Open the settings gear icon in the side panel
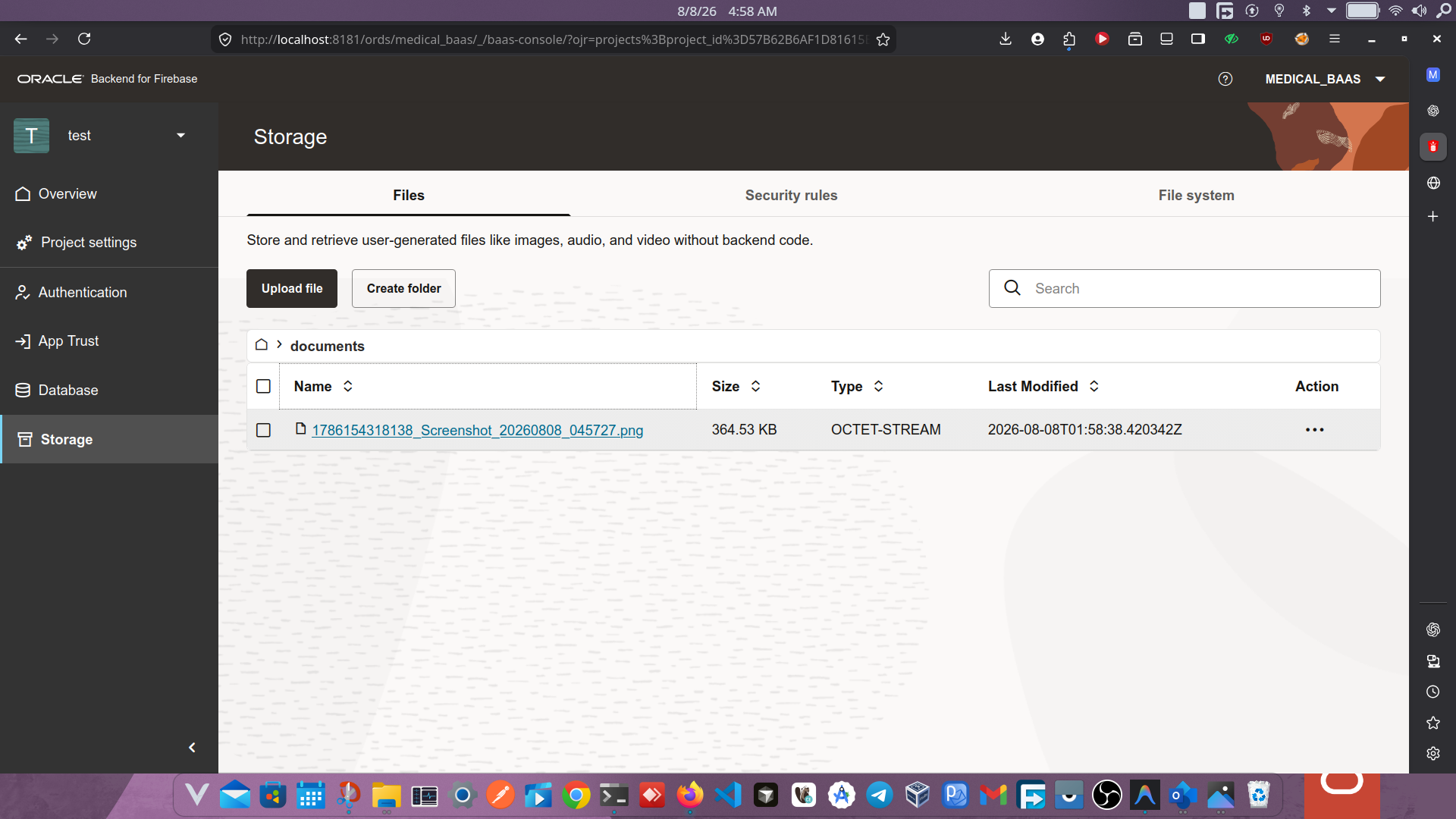 [1432, 754]
